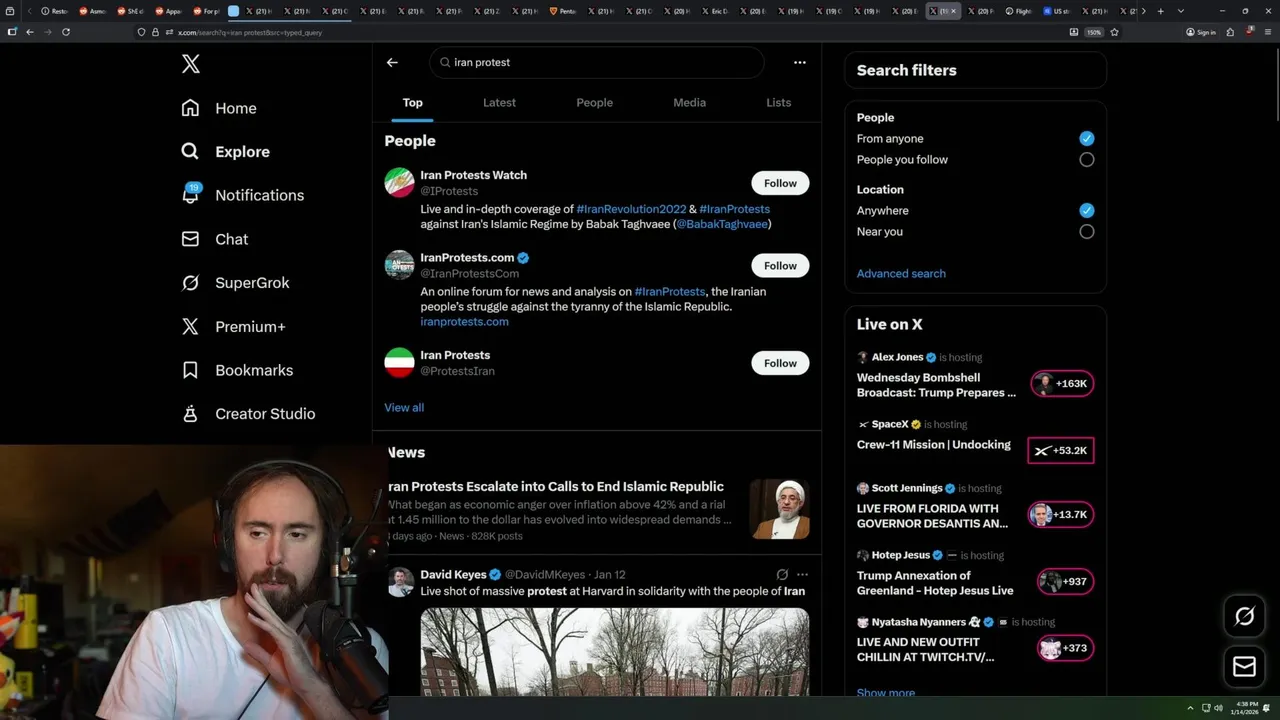Open SuperGrok in the sidebar

235,283
